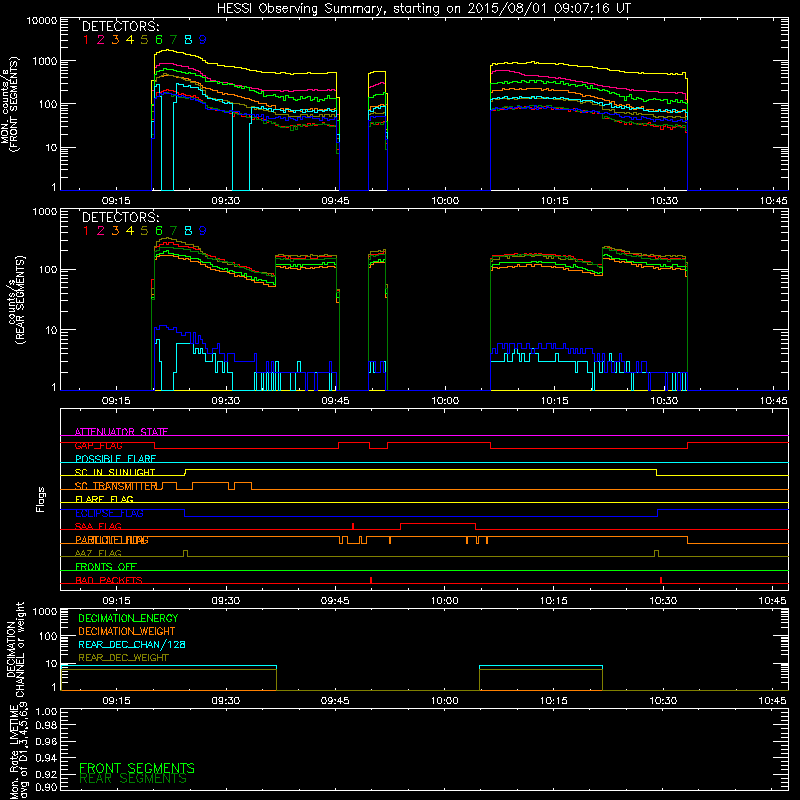Click AAZ_FLAG bump near 09:24
800x800 pixels.
185,554
